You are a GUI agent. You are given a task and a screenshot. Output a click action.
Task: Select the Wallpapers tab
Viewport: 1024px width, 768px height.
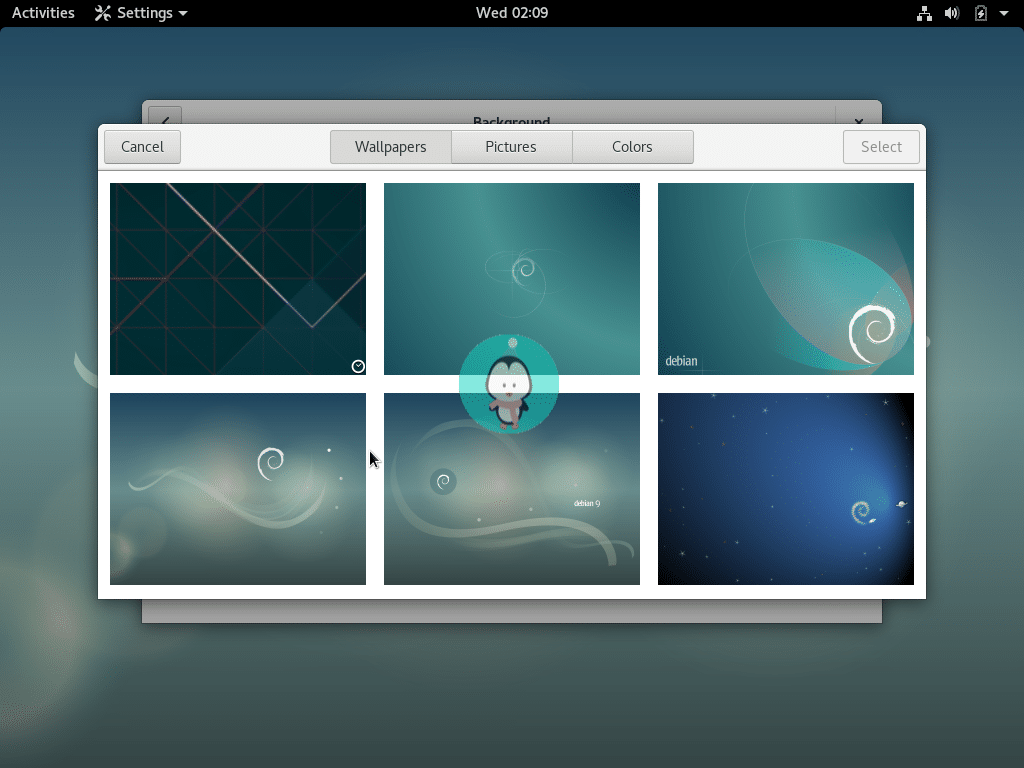click(390, 146)
